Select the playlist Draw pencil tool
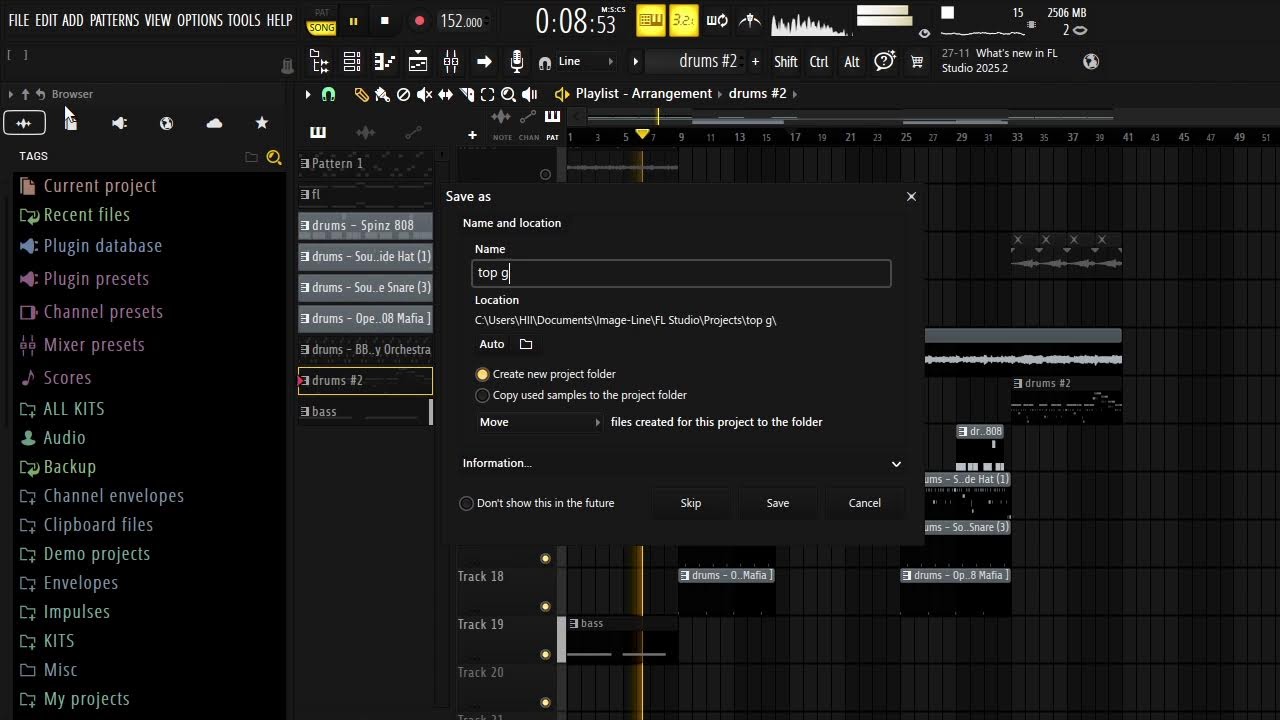The image size is (1280, 720). click(x=361, y=94)
